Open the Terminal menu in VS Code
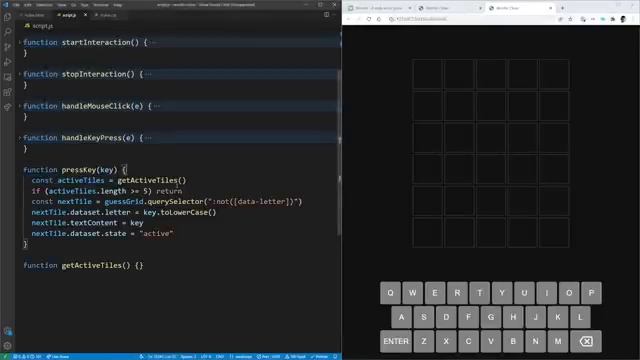This screenshot has height=360, width=640. click(101, 5)
